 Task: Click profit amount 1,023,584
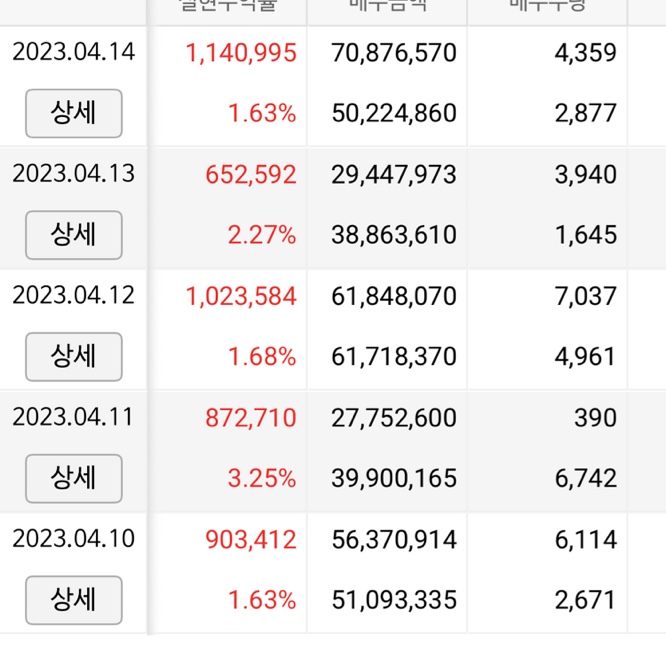(241, 297)
